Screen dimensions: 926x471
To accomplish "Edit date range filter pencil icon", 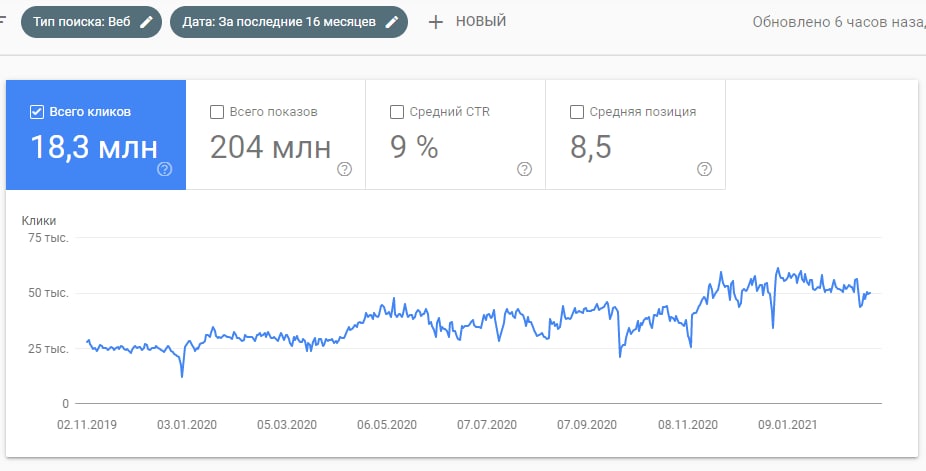I will click(392, 22).
